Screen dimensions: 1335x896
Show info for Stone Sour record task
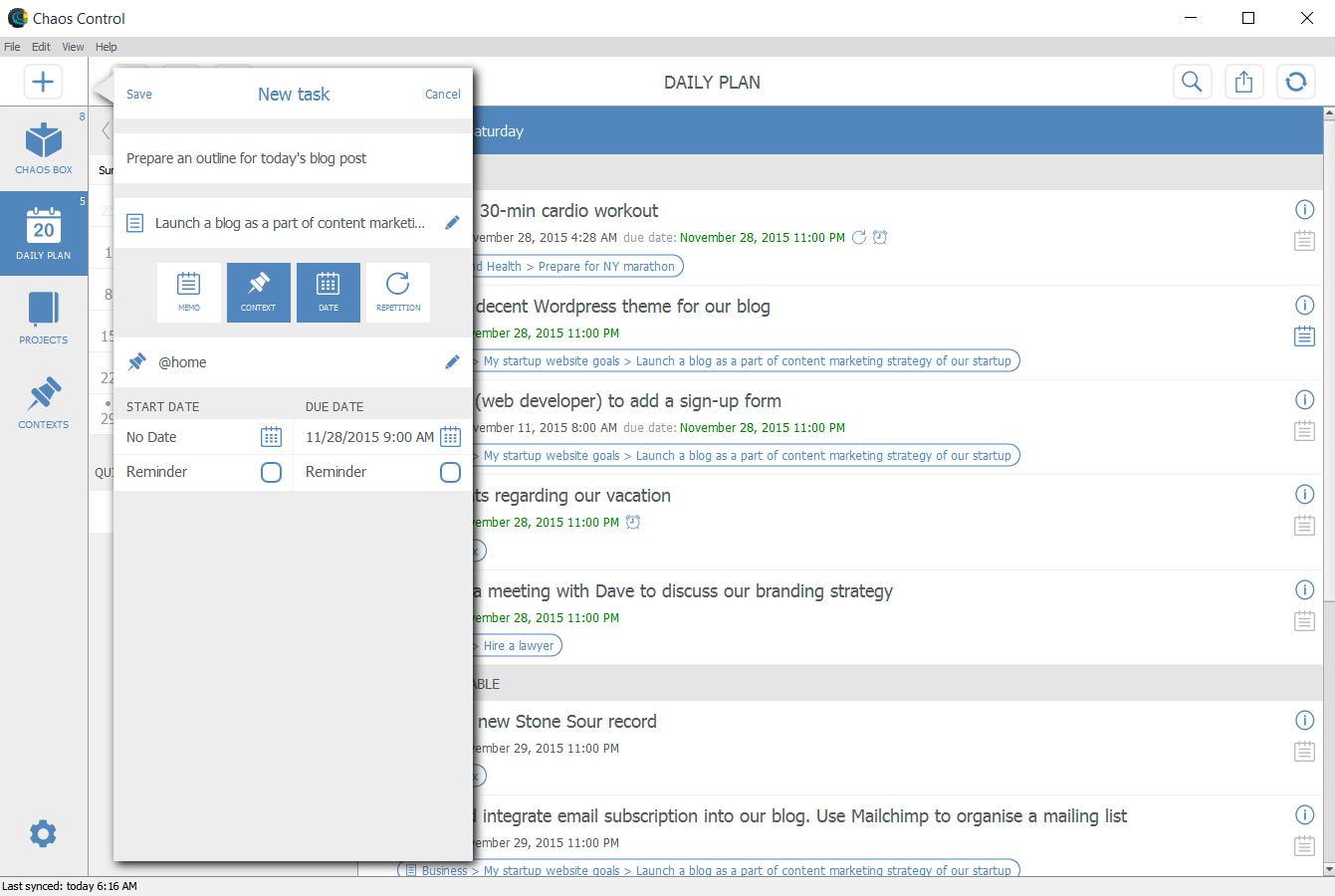(x=1304, y=720)
